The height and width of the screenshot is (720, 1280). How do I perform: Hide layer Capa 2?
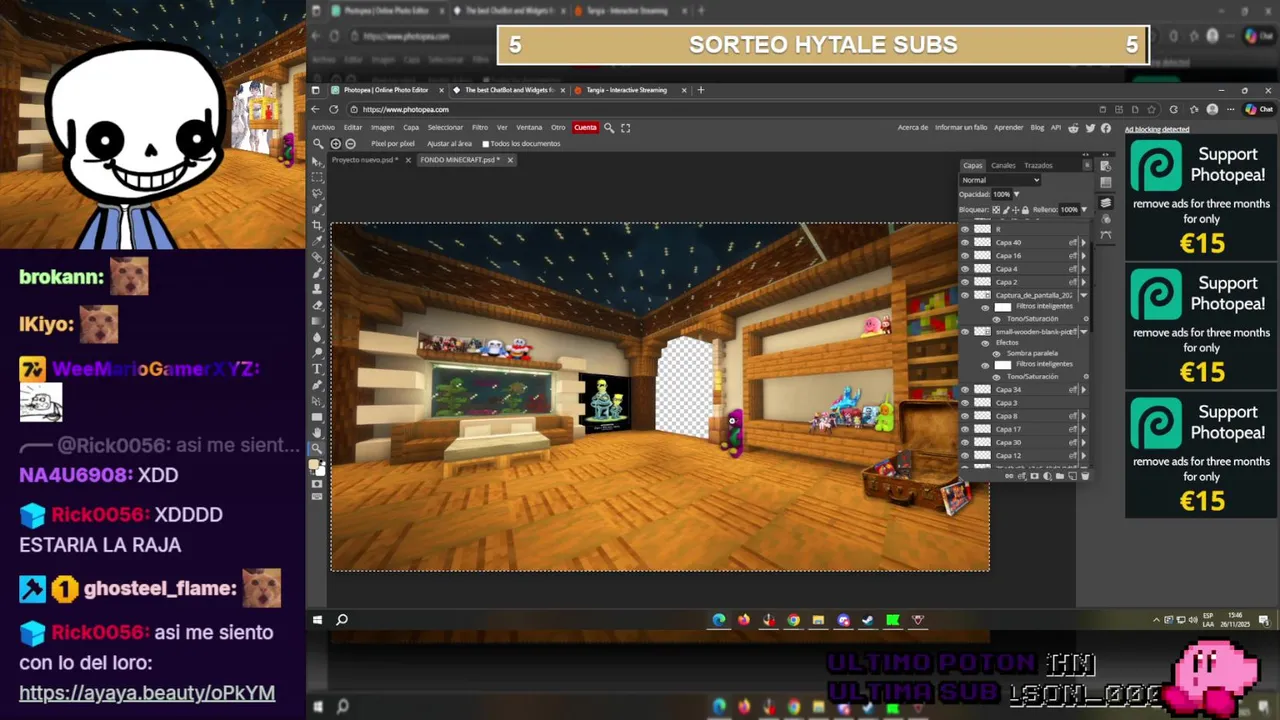(x=965, y=281)
